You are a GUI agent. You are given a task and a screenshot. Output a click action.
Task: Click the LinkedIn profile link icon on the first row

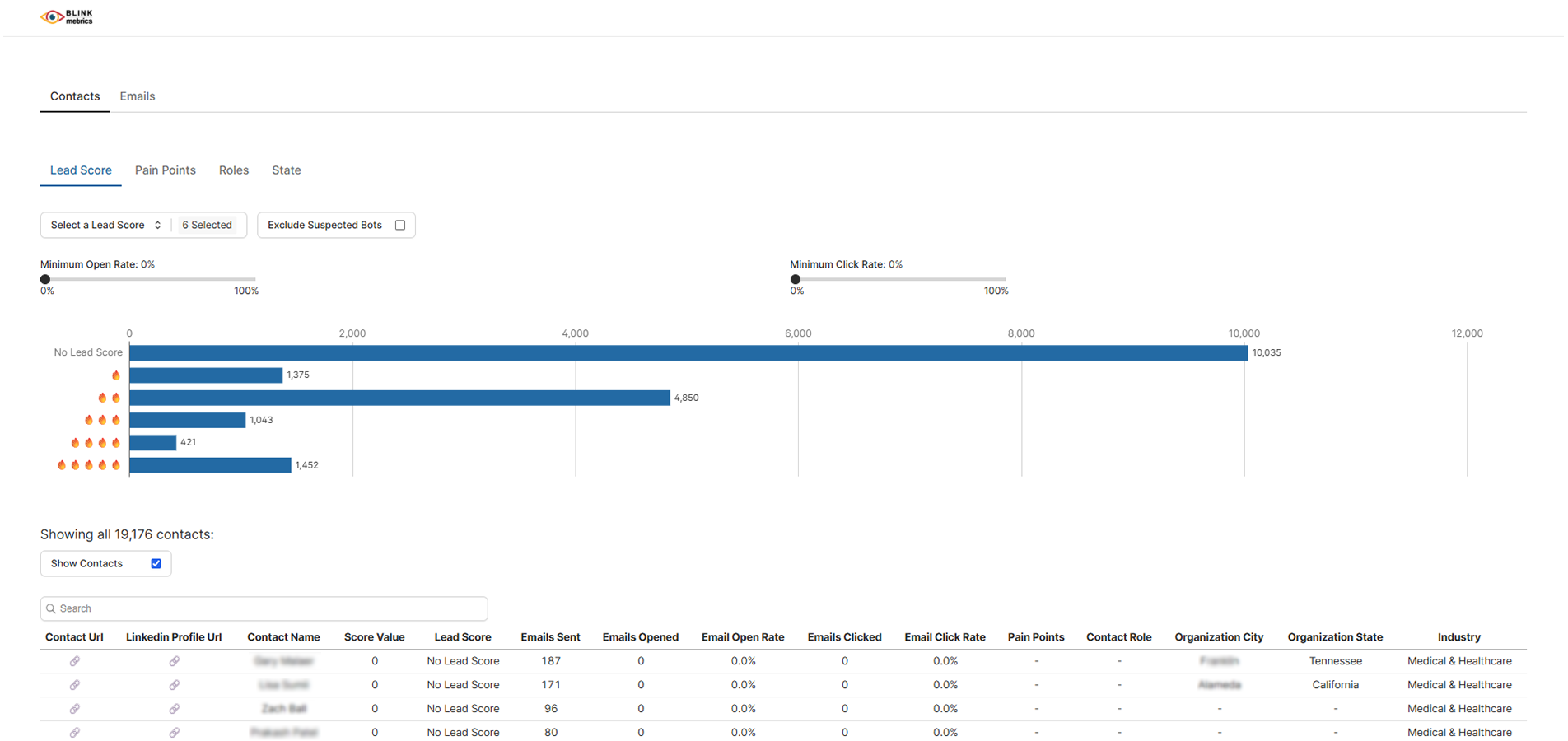click(x=174, y=660)
